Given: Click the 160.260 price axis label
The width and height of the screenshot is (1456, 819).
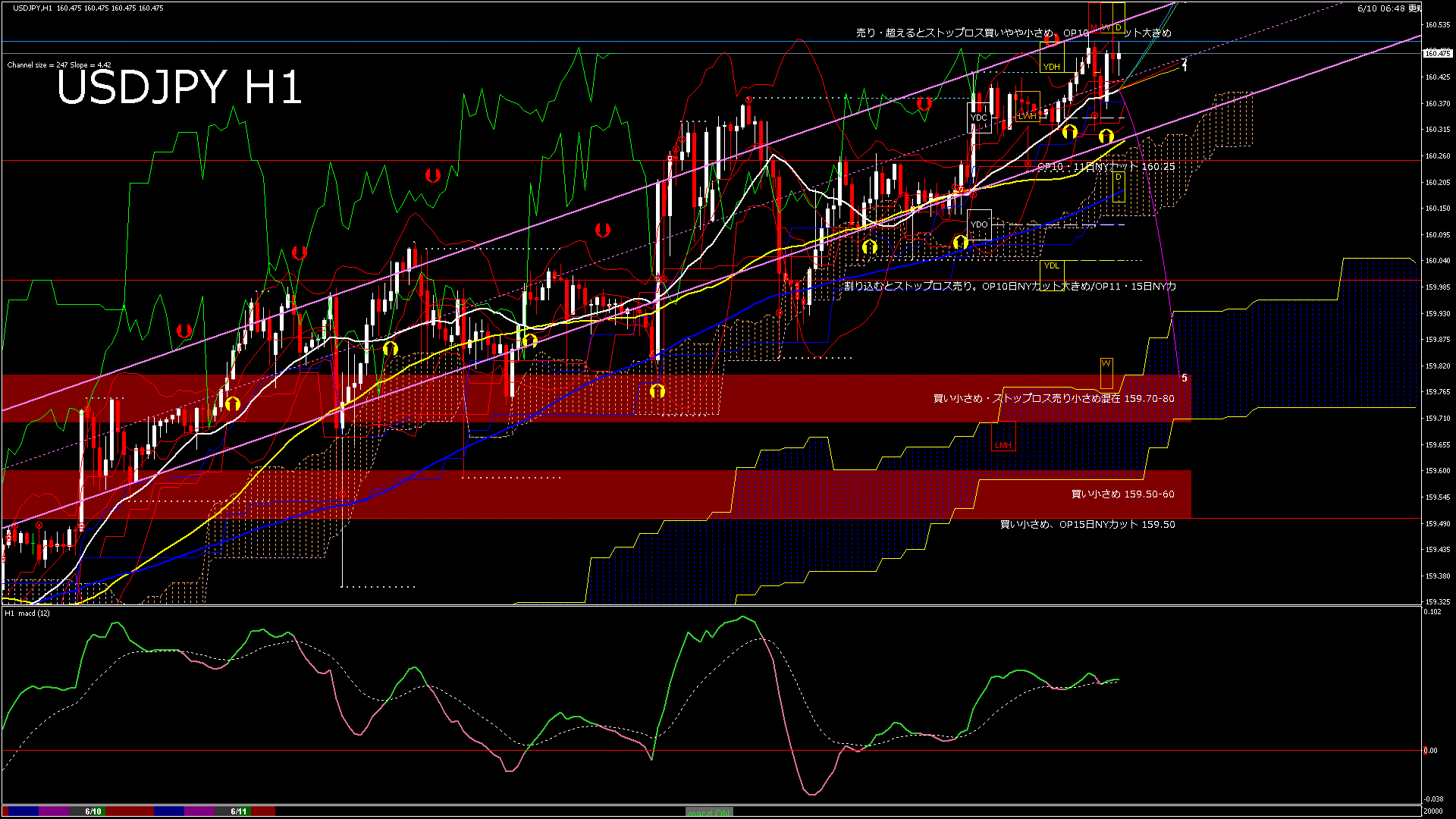Looking at the screenshot, I should [x=1438, y=156].
